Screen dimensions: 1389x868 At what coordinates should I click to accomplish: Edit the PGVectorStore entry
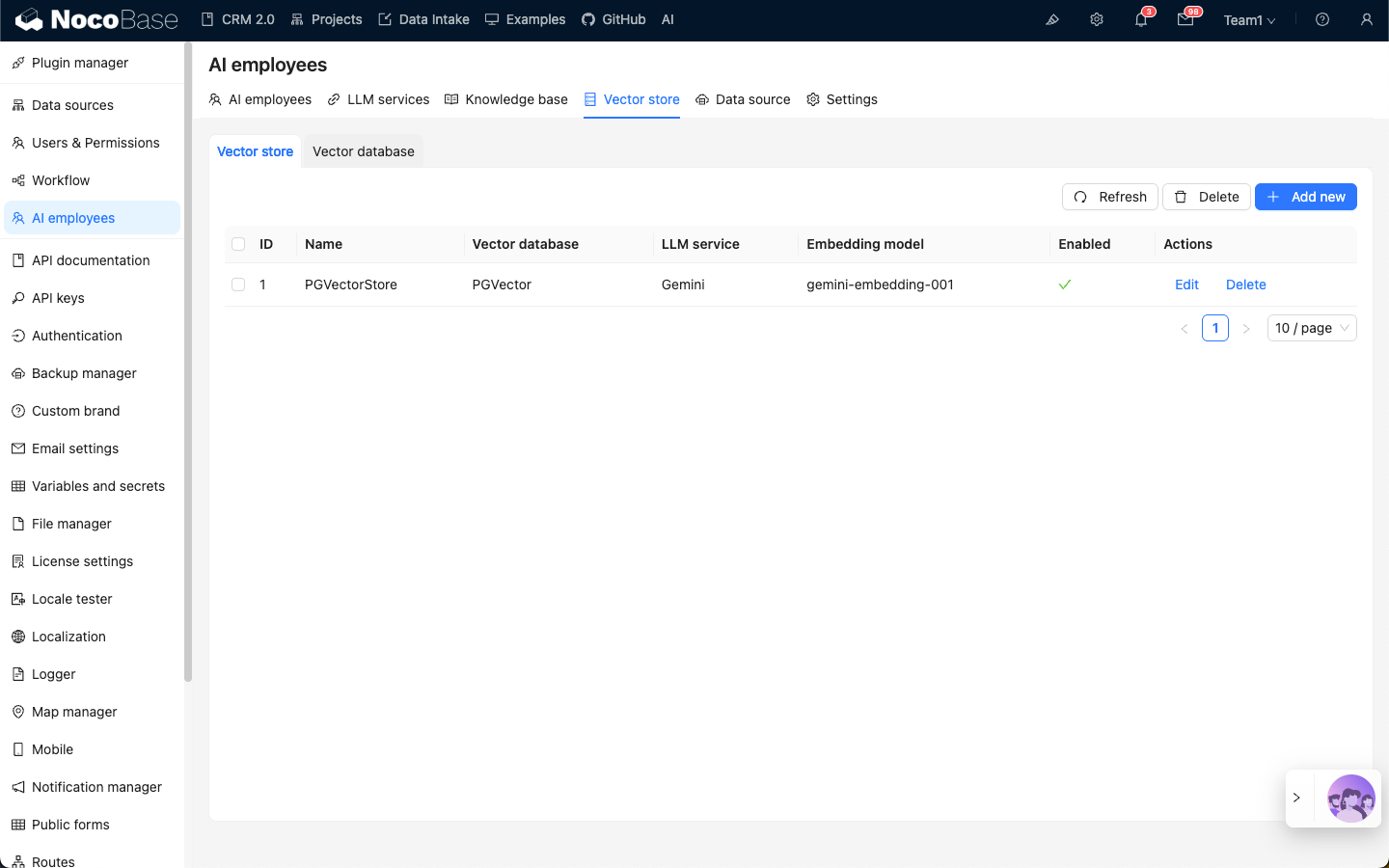tap(1186, 285)
